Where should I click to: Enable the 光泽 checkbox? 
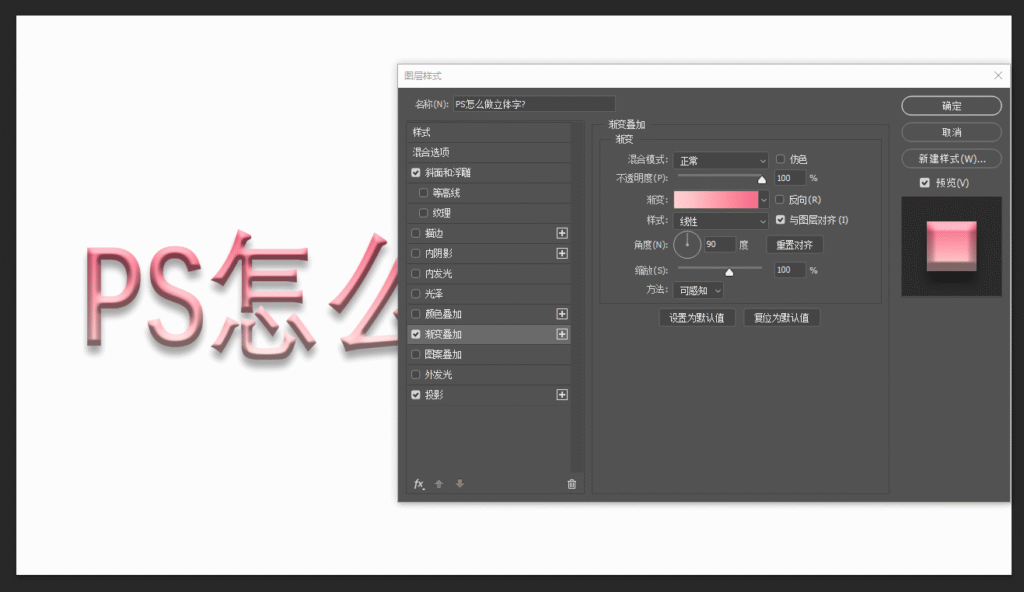pos(415,294)
